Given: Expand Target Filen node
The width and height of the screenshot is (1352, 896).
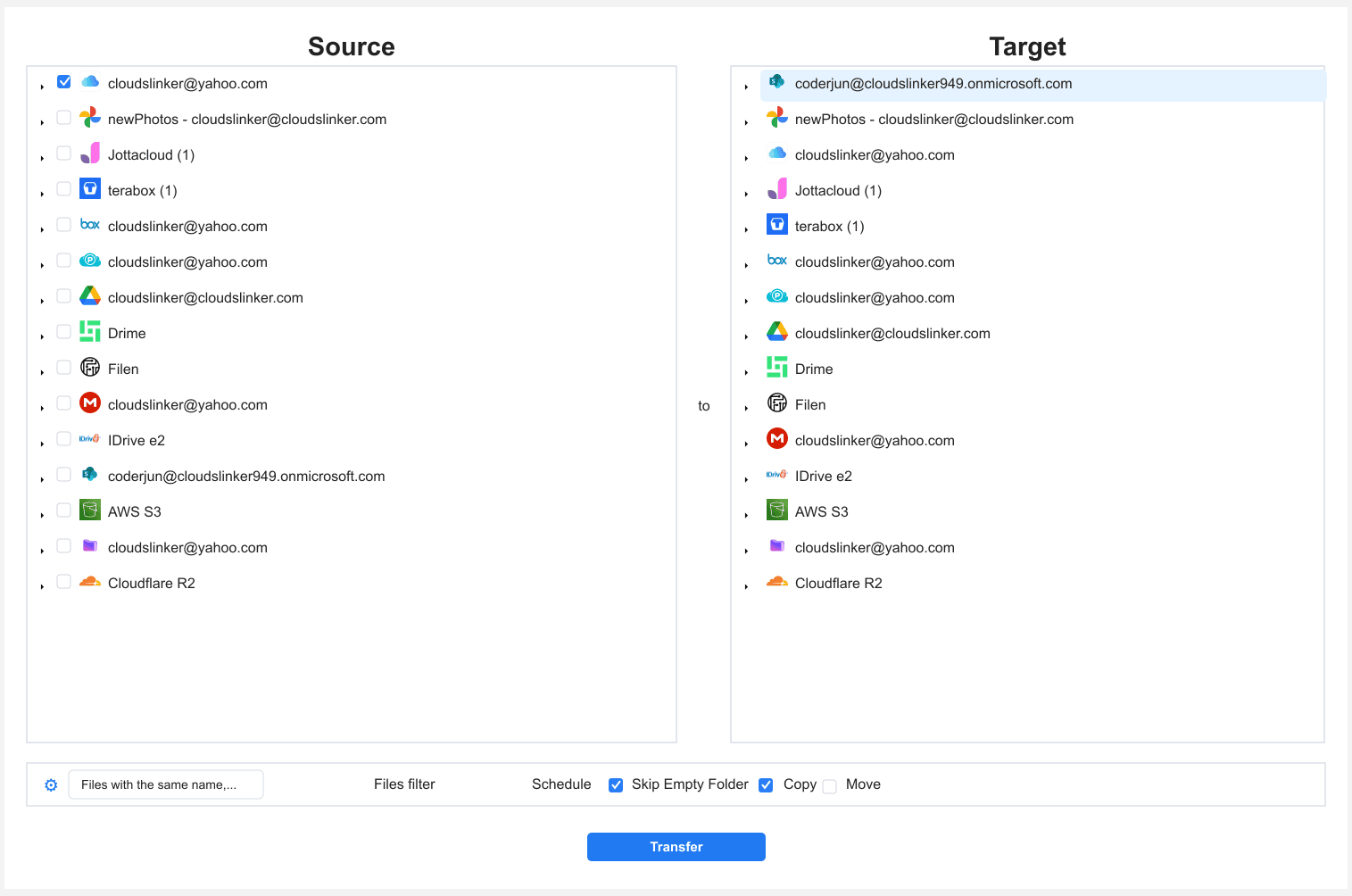Looking at the screenshot, I should point(746,408).
